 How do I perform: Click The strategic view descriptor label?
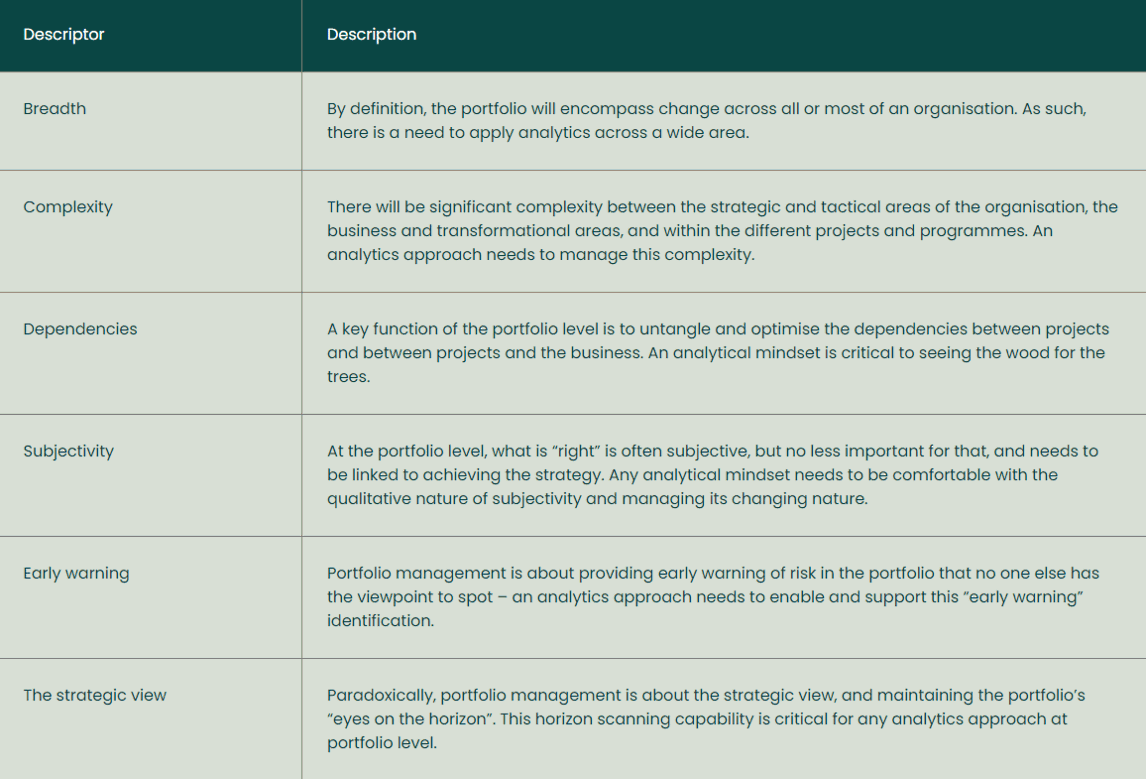click(x=95, y=695)
